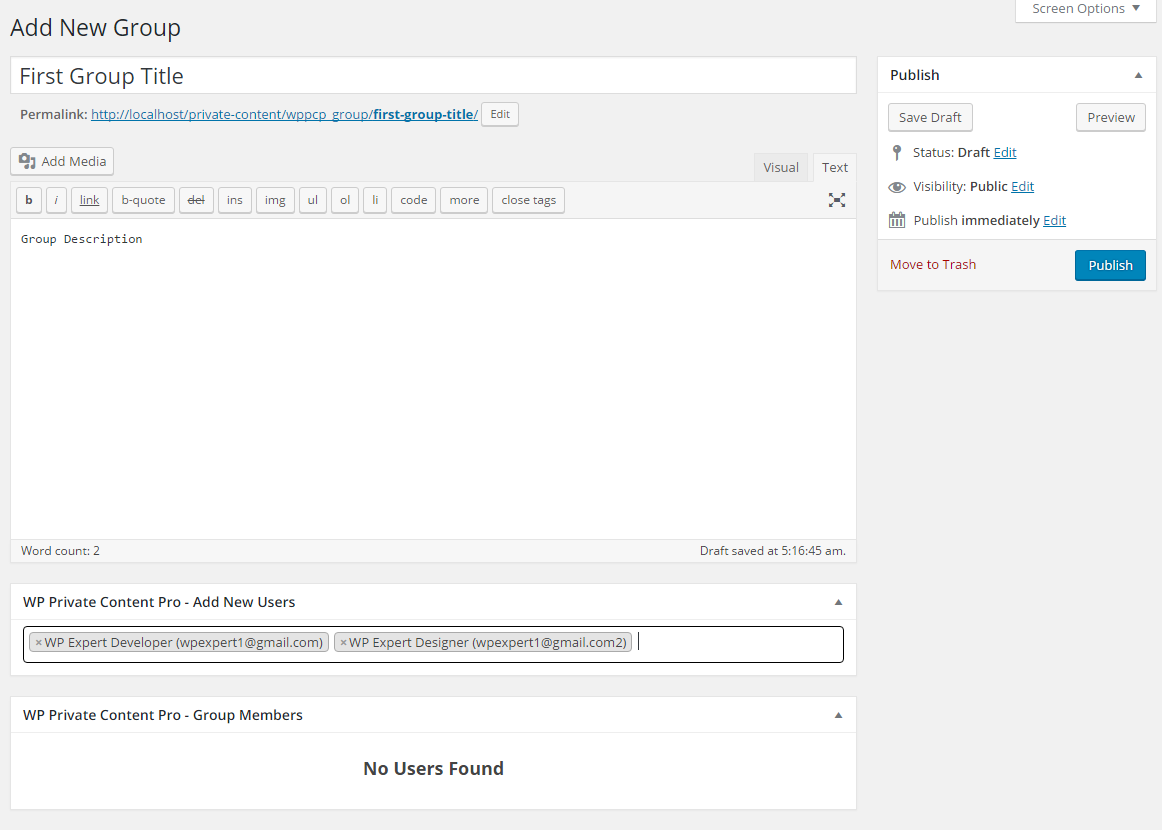Click the Save Draft button
This screenshot has height=830, width=1162.
(x=930, y=117)
